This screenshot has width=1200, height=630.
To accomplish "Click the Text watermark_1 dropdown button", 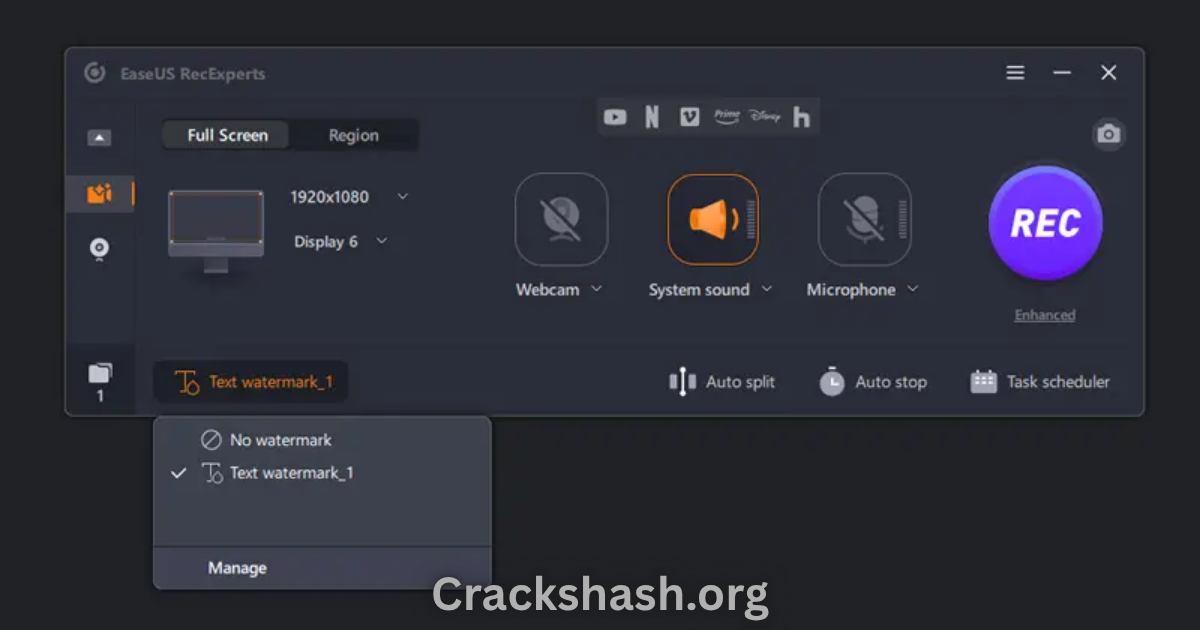I will [x=251, y=382].
